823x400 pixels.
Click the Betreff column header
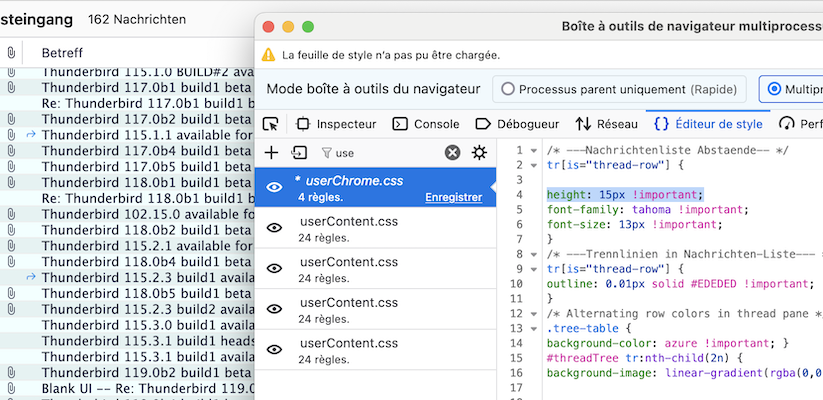coord(62,53)
